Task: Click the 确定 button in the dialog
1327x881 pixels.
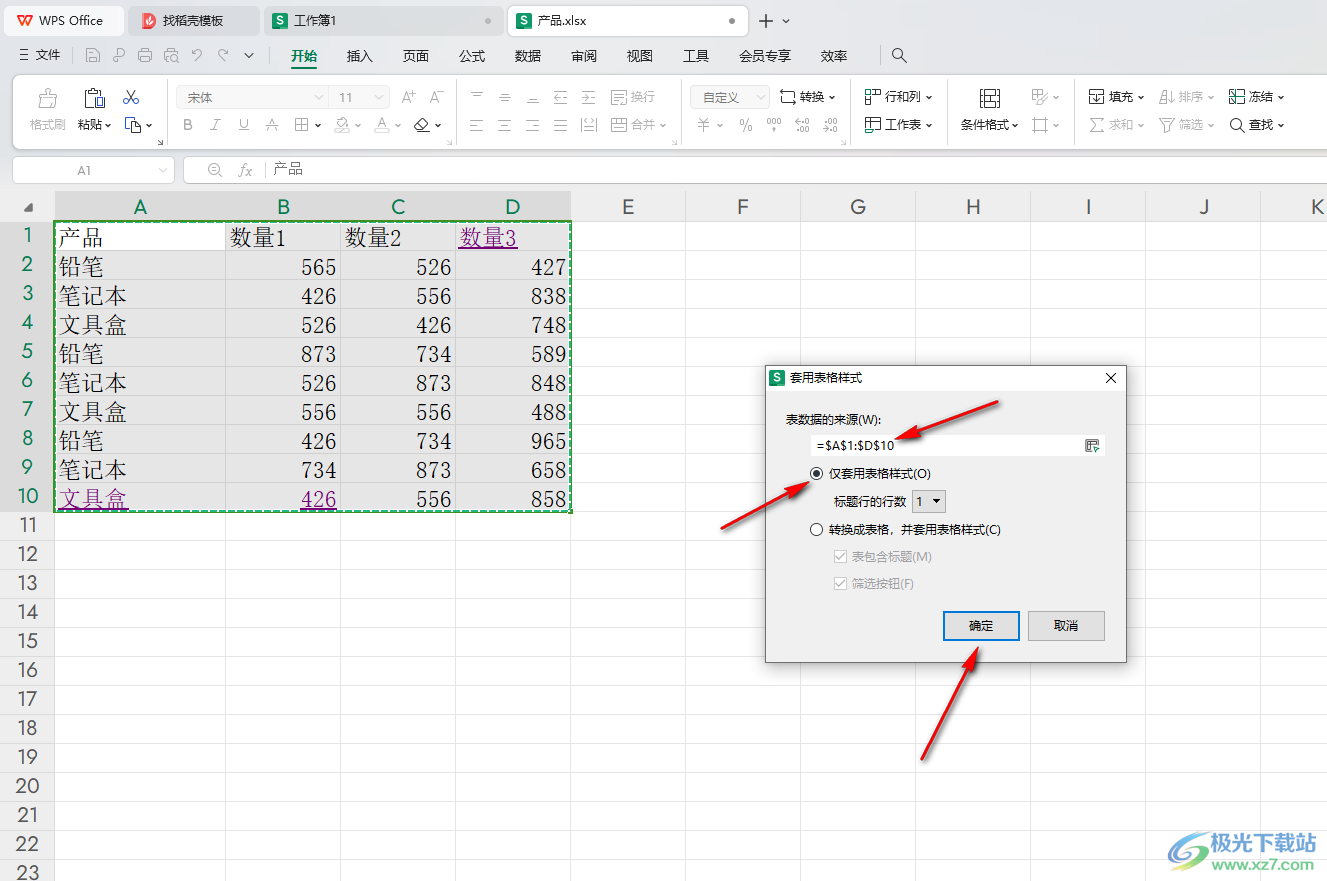Action: coord(981,626)
